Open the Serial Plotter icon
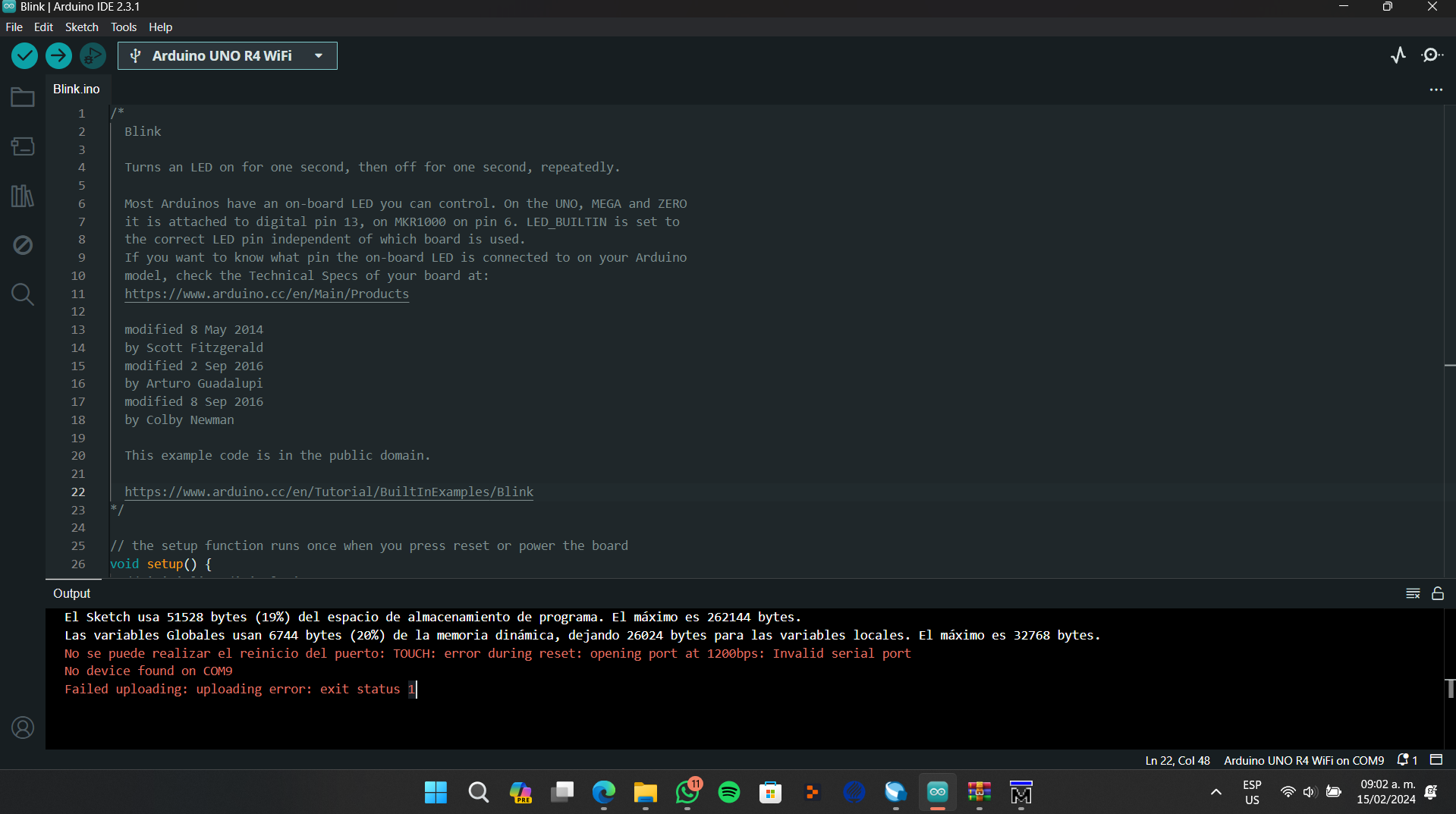Screen dimensions: 1456x814 pos(1398,55)
